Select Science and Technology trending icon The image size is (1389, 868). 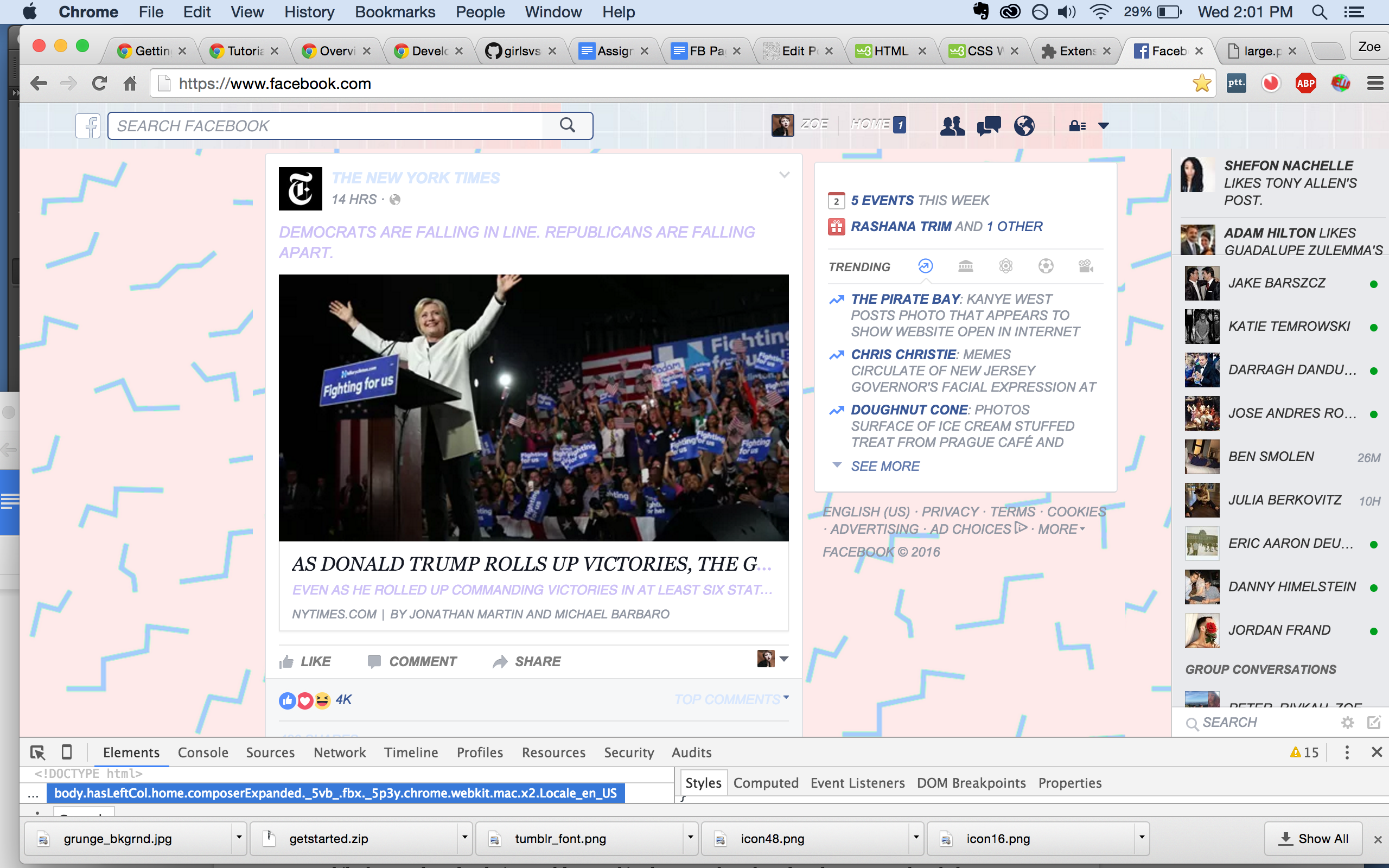(x=1005, y=266)
